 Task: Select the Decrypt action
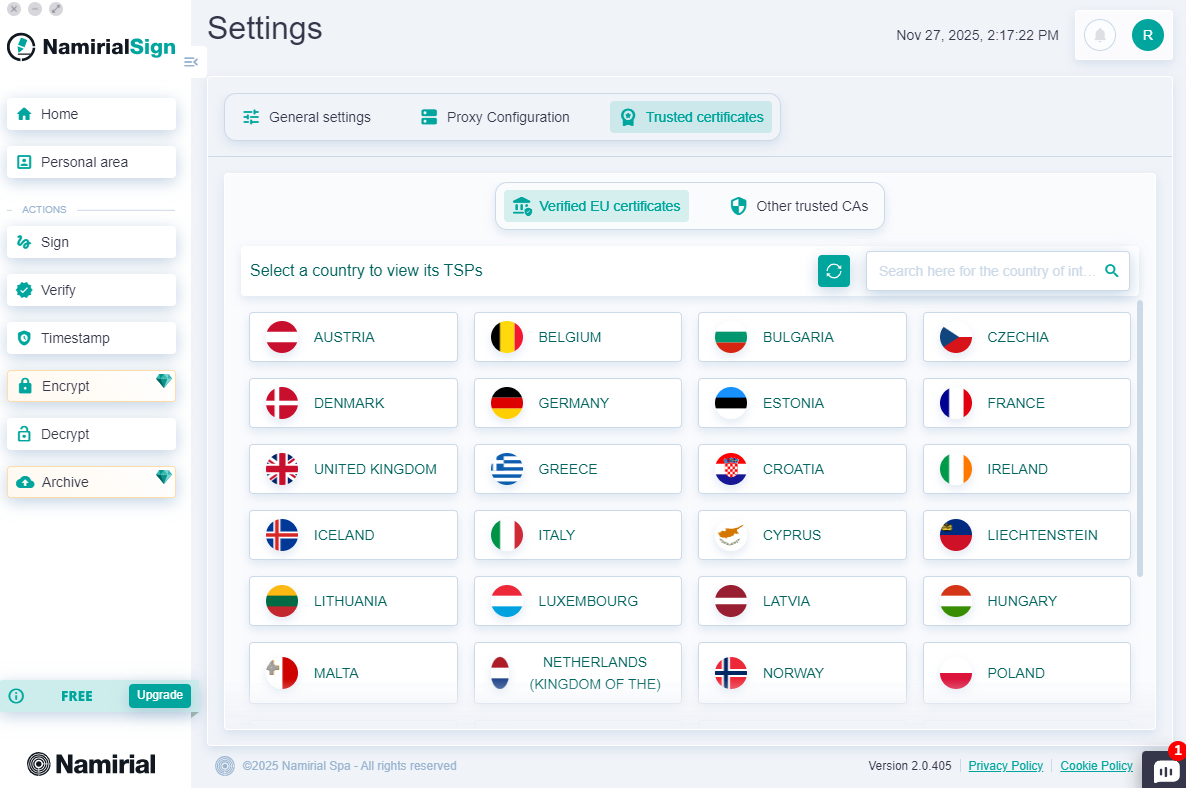click(x=91, y=433)
